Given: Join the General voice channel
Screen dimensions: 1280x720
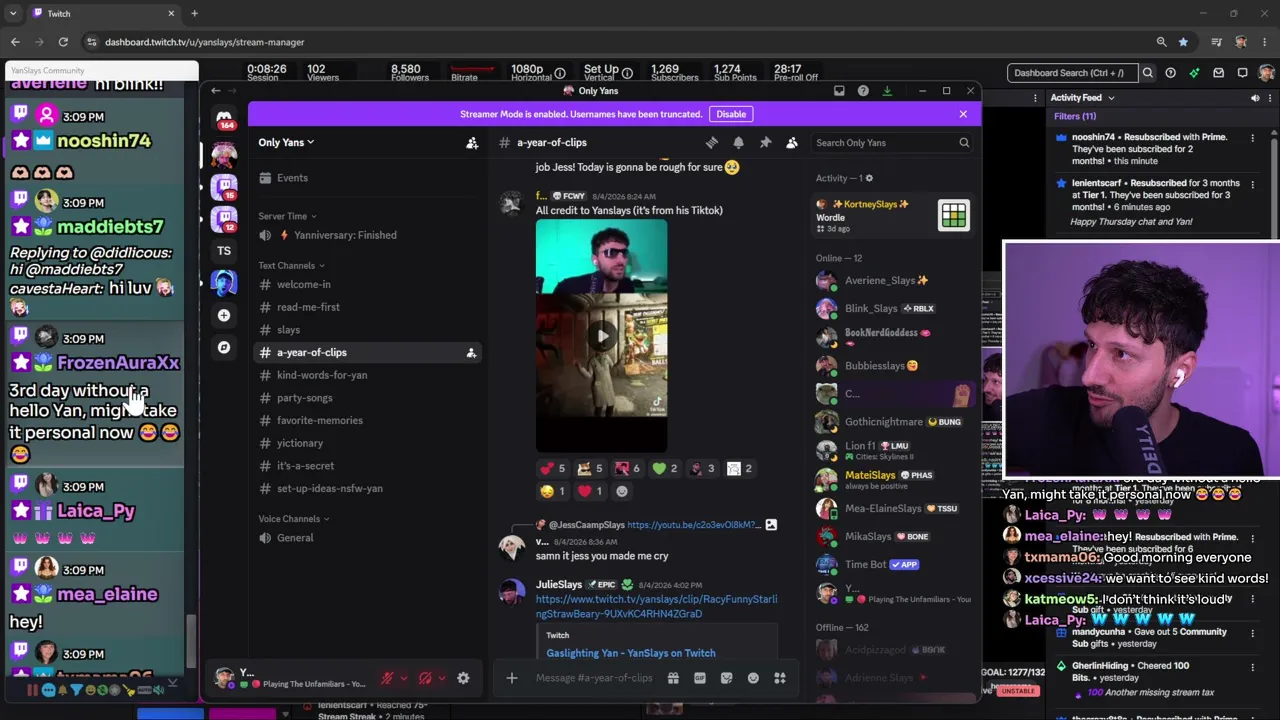Looking at the screenshot, I should [x=365, y=538].
